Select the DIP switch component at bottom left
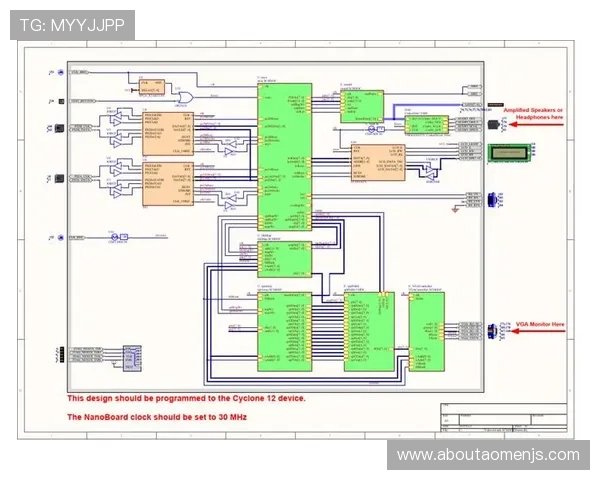Viewport: 600px width, 480px height. coord(130,356)
